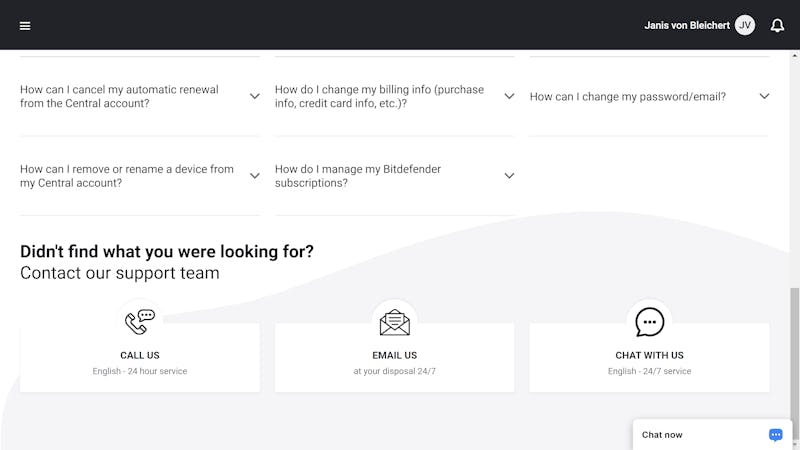This screenshot has width=800, height=450.
Task: Open the Chat now widget
Action: [x=712, y=435]
